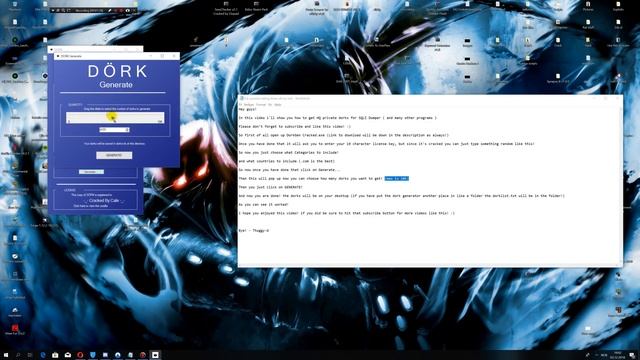This screenshot has height=360, width=640.
Task: Click the spinner arrows on quantity field
Action: pos(127,130)
